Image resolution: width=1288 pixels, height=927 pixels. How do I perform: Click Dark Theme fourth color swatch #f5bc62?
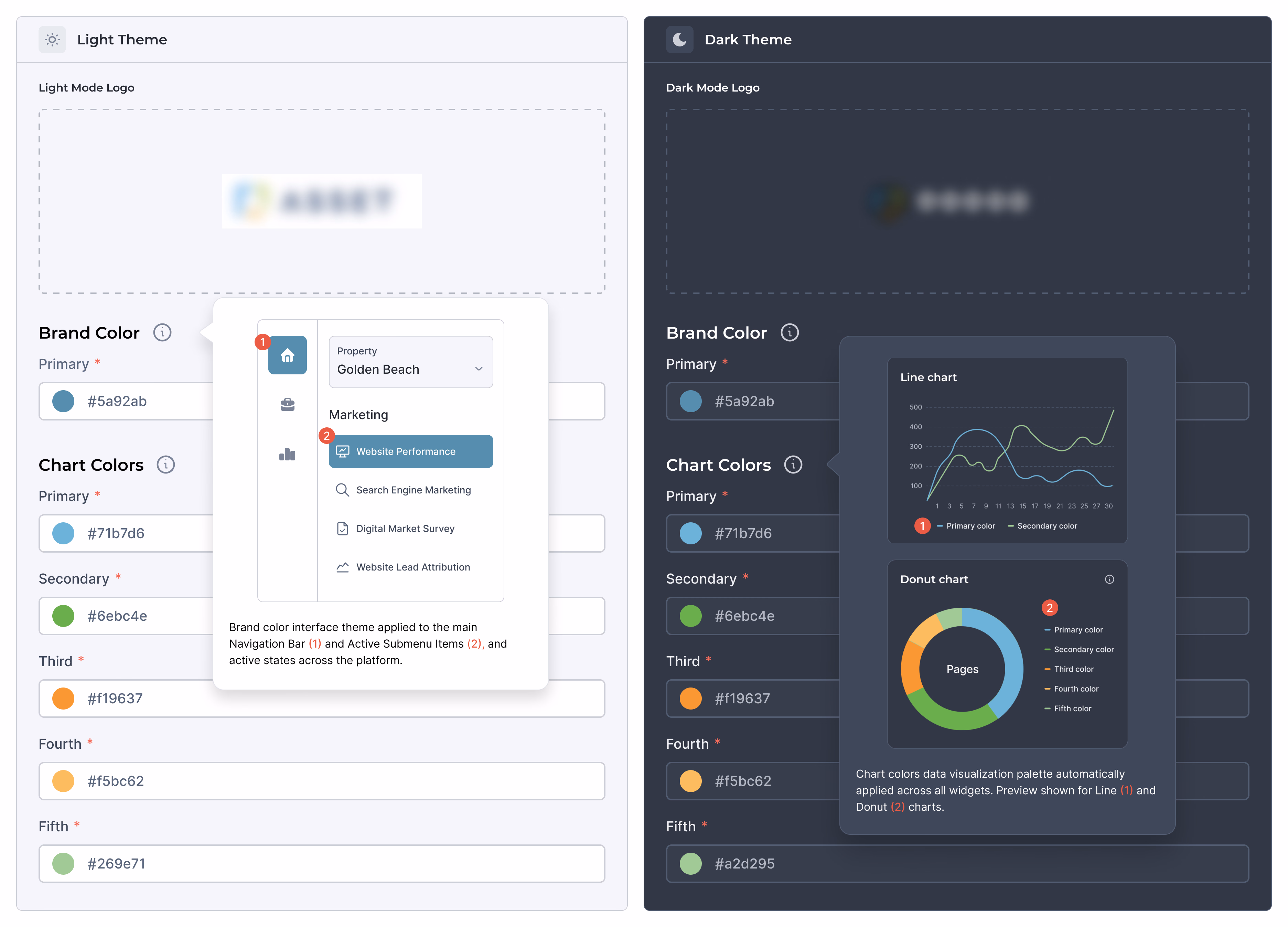pyautogui.click(x=690, y=781)
